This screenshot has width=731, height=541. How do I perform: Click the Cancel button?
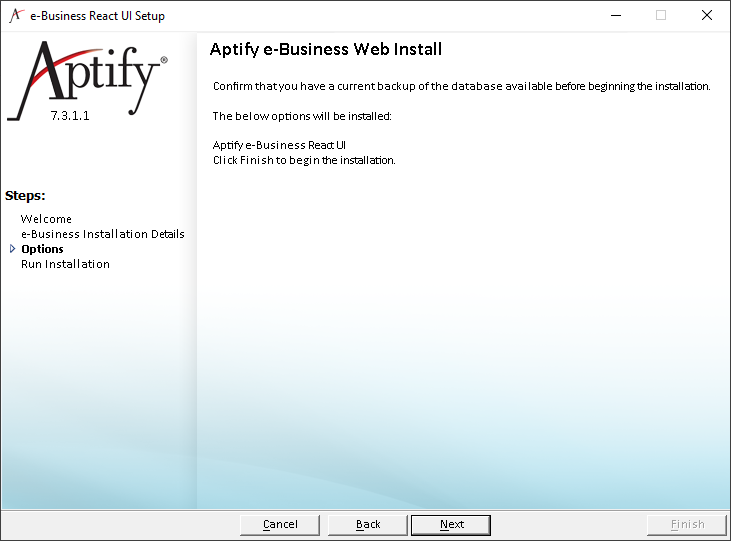[280, 525]
